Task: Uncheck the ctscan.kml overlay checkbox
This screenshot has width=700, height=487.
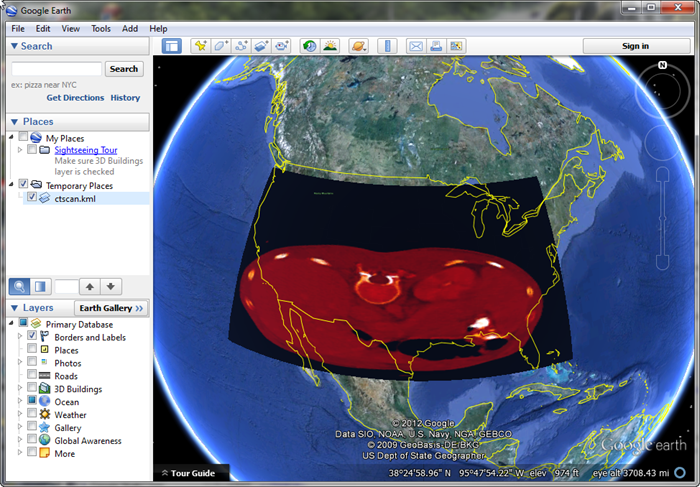Action: 32,198
